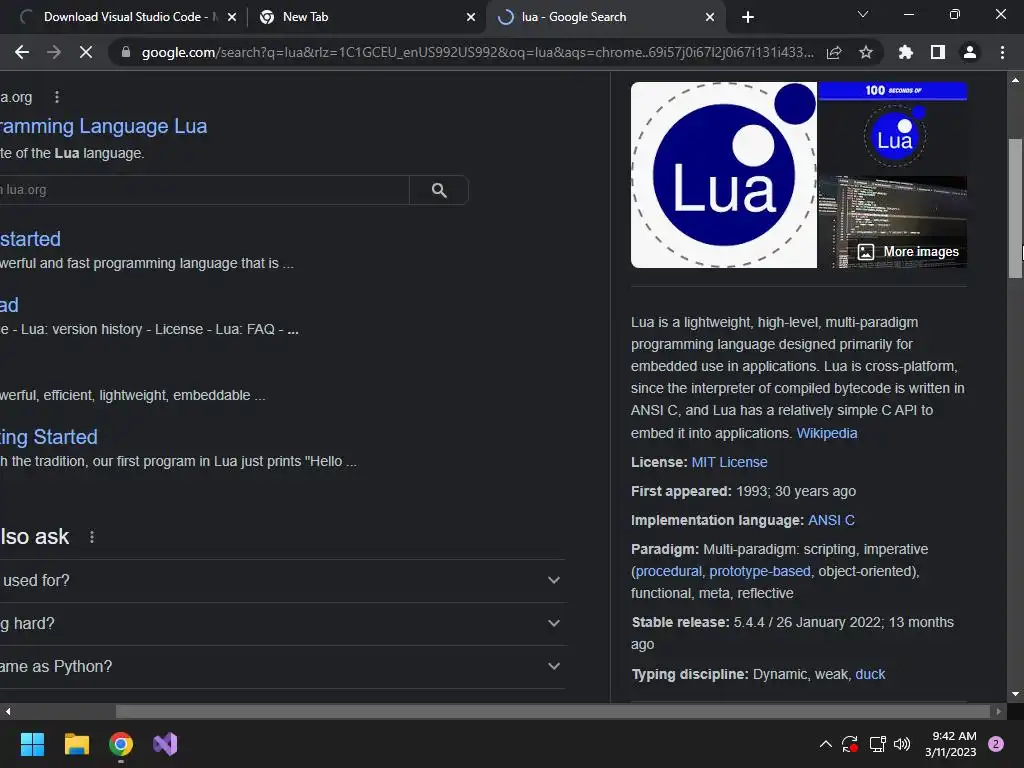Open the MIT License link
The image size is (1024, 768).
(729, 462)
